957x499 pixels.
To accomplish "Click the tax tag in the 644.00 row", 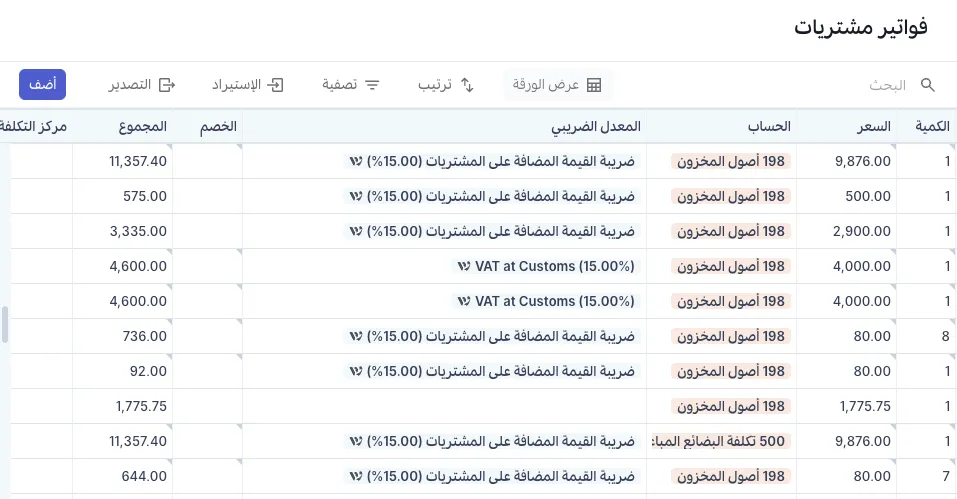I will pos(492,476).
